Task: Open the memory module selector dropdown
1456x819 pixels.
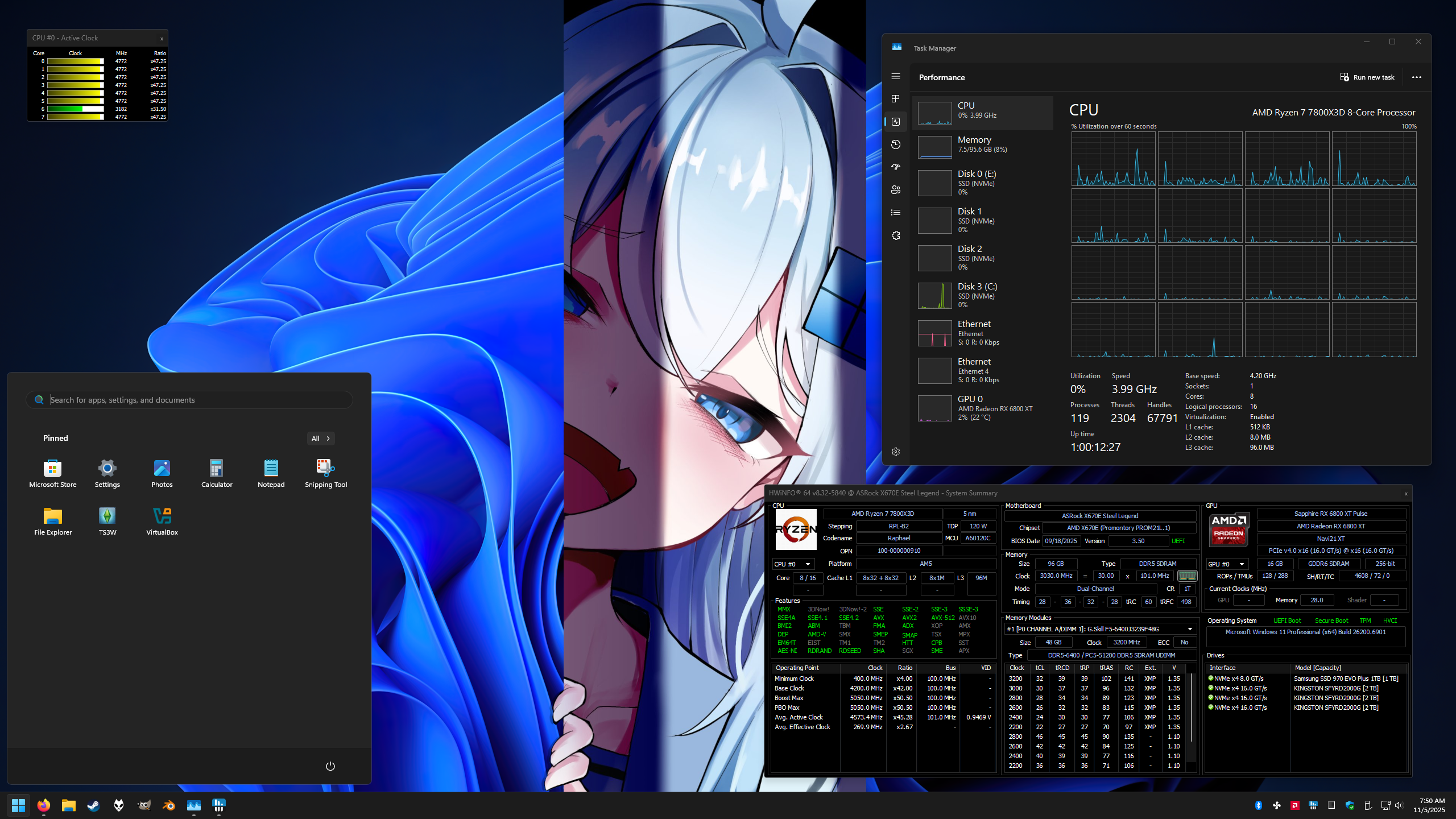Action: [1190, 629]
